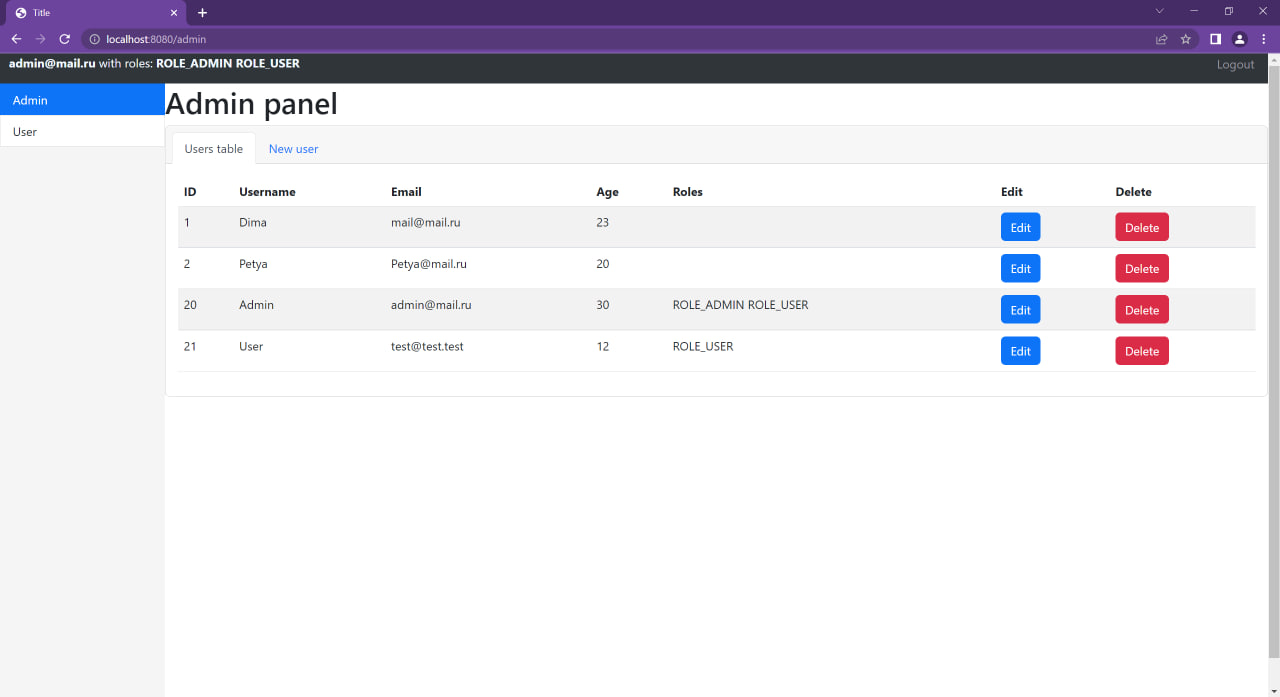
Task: Open the tab search chevron in title bar
Action: 1160,11
